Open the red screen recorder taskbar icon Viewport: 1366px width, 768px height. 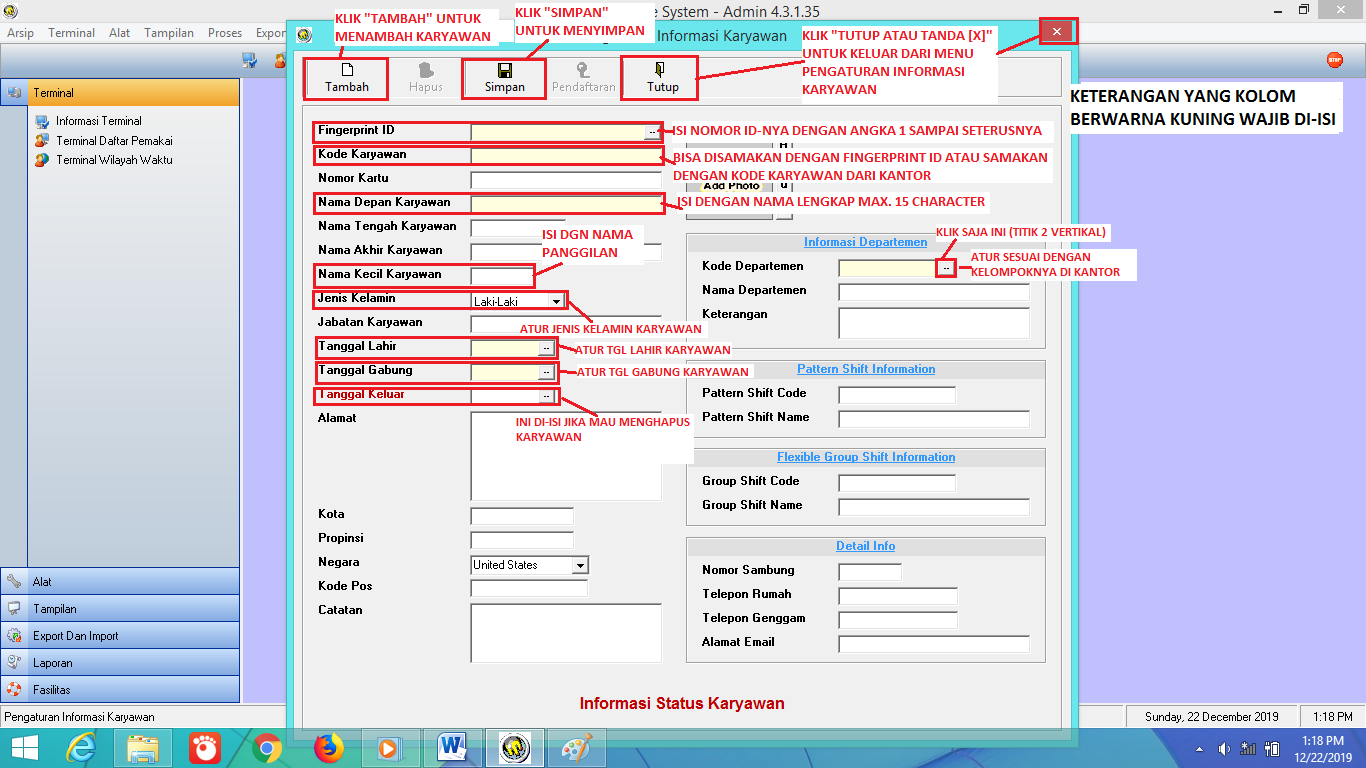pos(205,747)
